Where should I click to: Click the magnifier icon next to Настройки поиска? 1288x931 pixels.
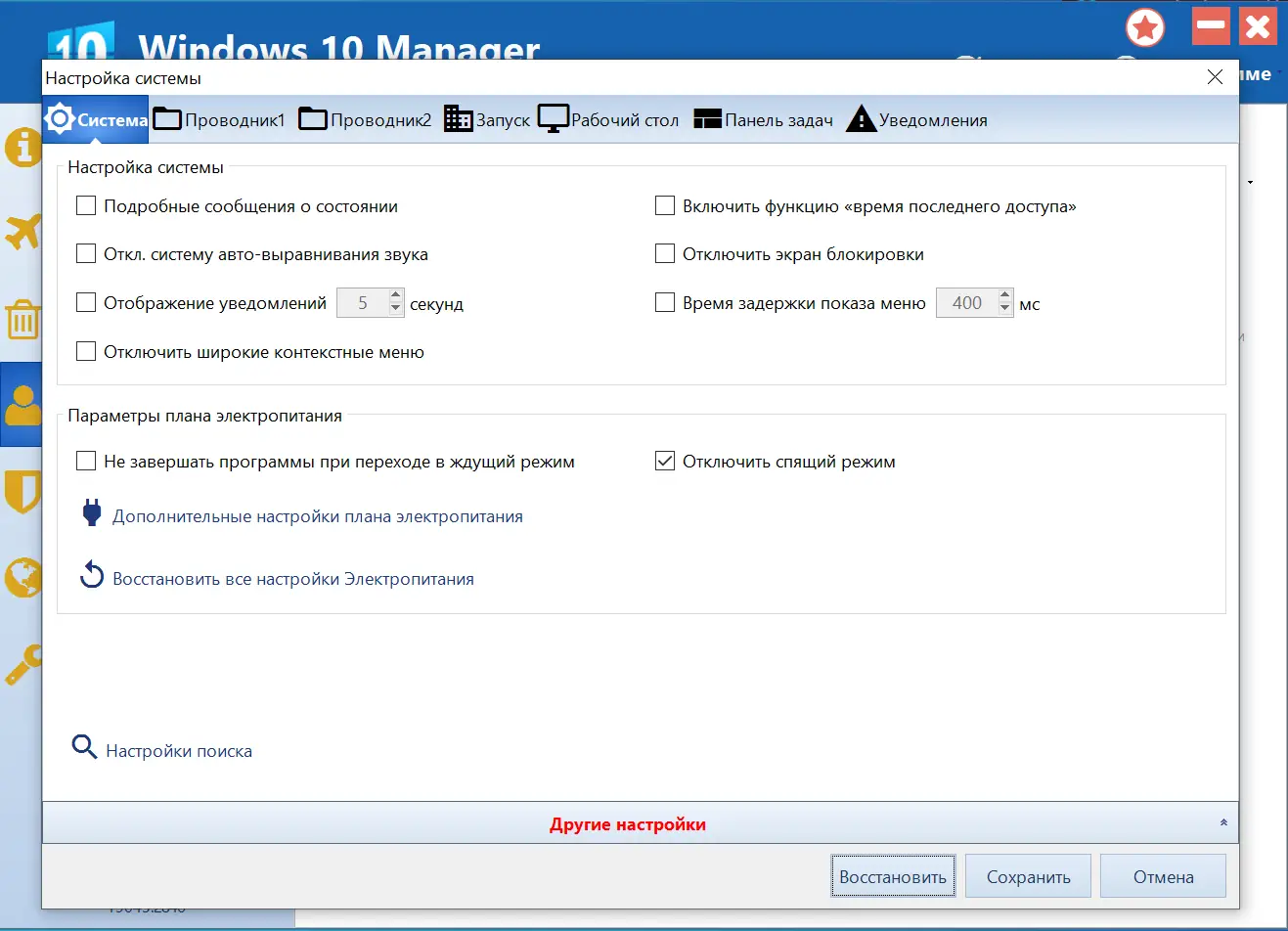click(83, 747)
